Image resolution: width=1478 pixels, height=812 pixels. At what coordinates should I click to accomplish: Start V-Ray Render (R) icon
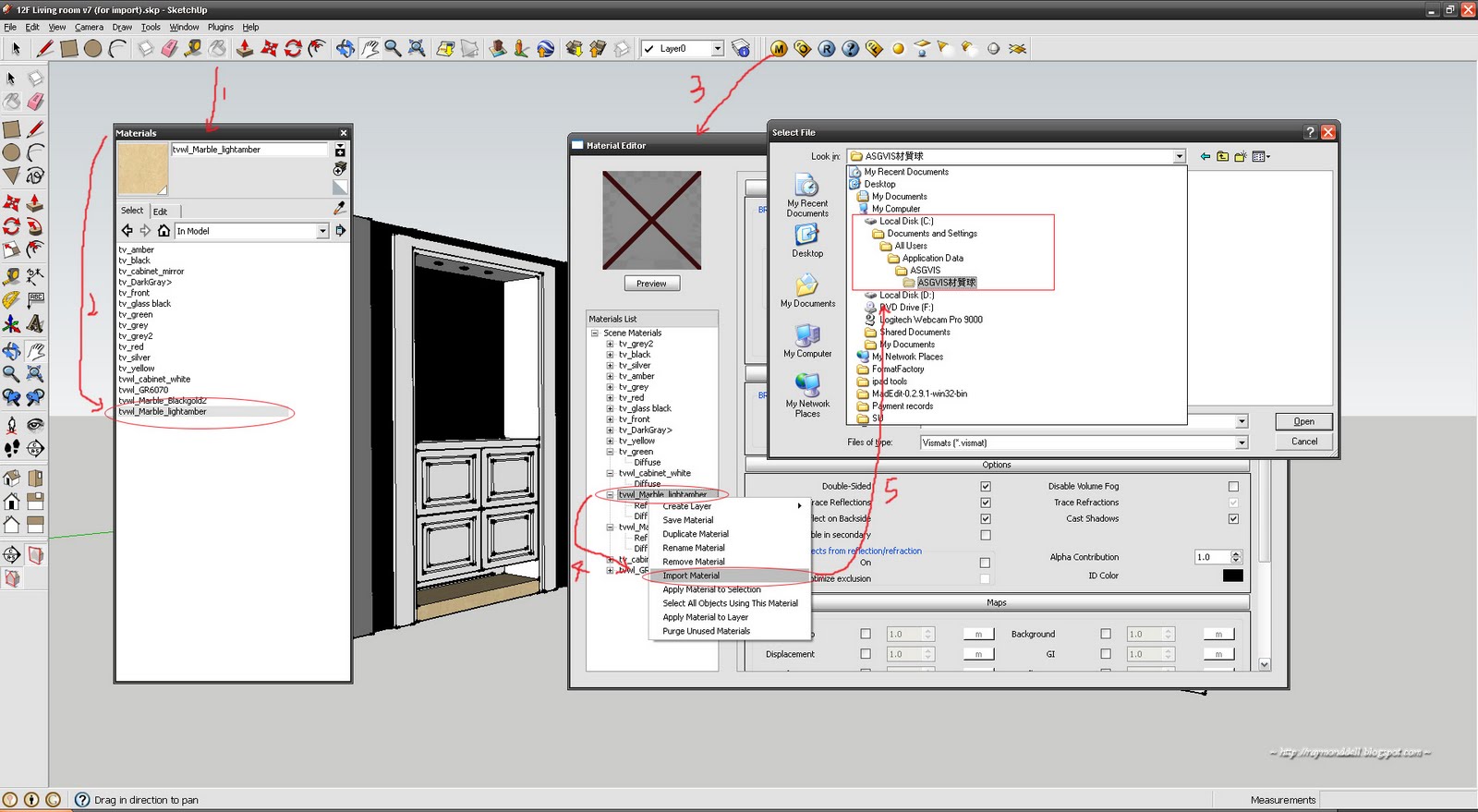[827, 48]
